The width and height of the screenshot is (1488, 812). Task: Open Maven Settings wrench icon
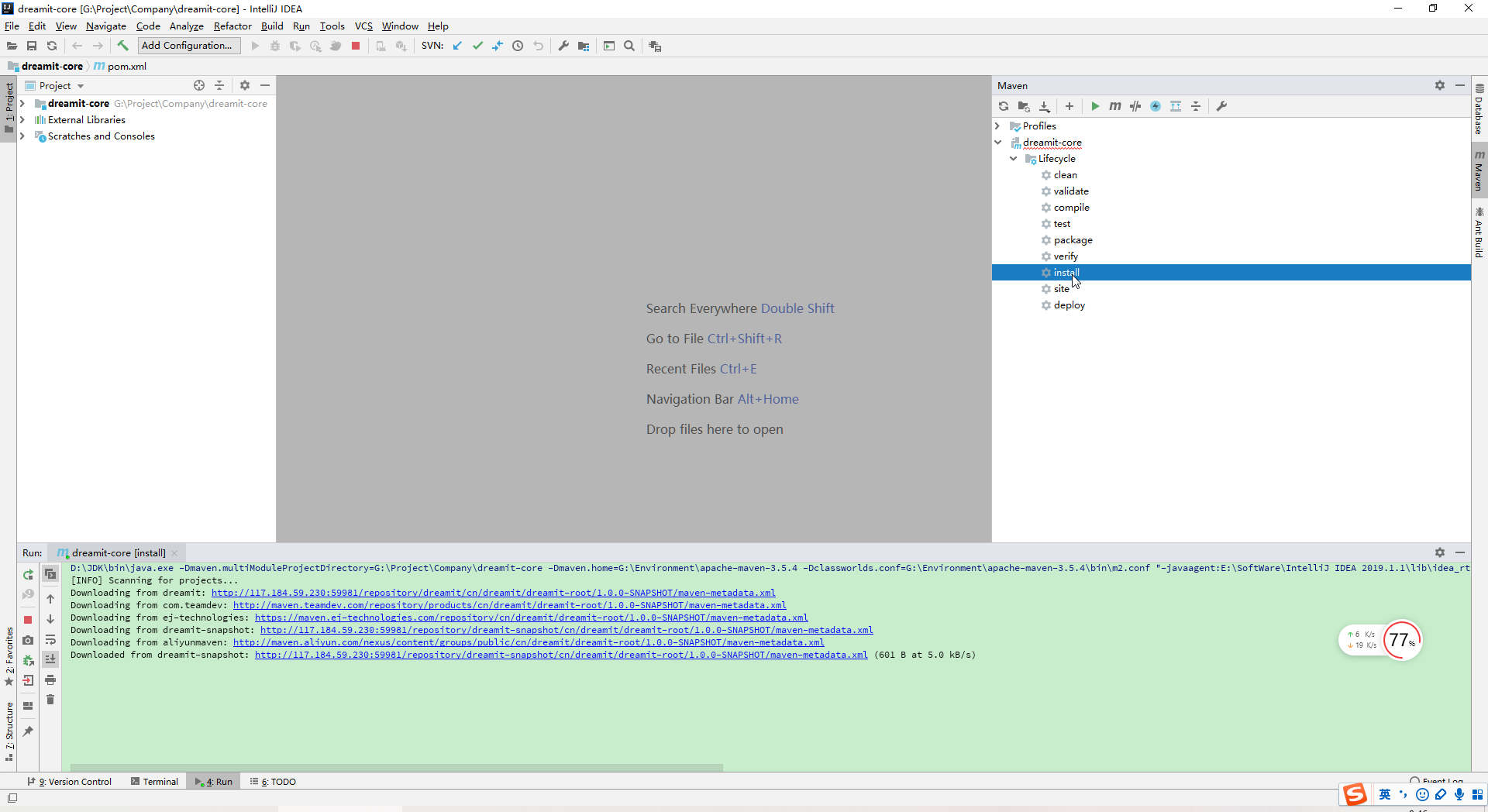[1222, 106]
